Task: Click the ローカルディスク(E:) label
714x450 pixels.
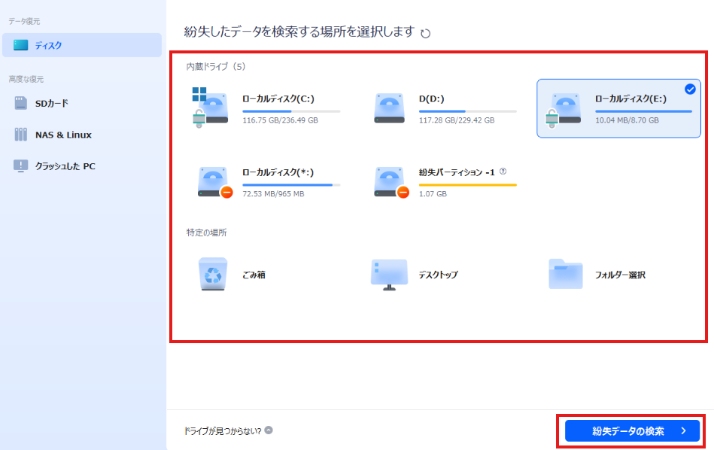Action: [x=631, y=99]
